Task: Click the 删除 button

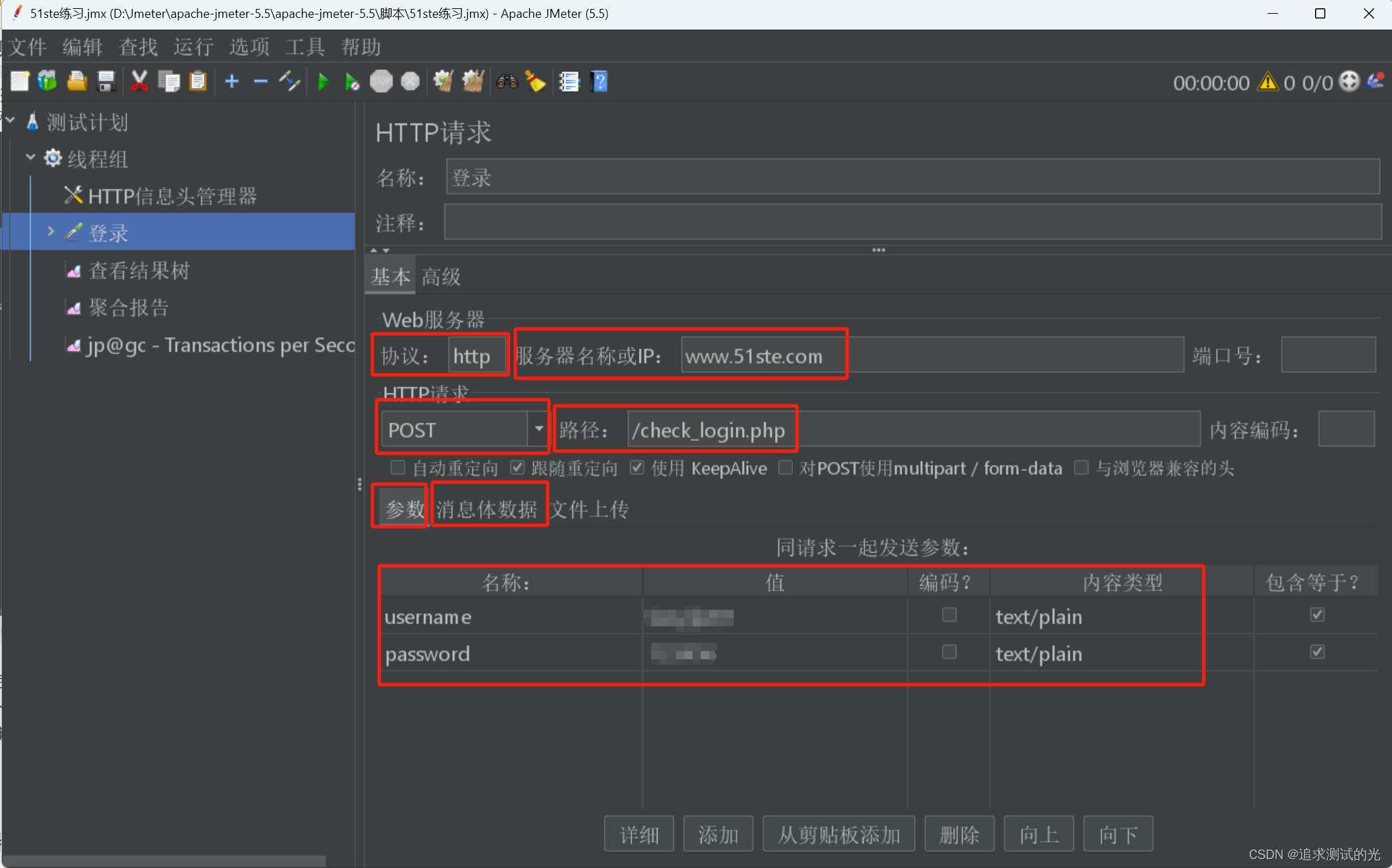Action: (959, 834)
